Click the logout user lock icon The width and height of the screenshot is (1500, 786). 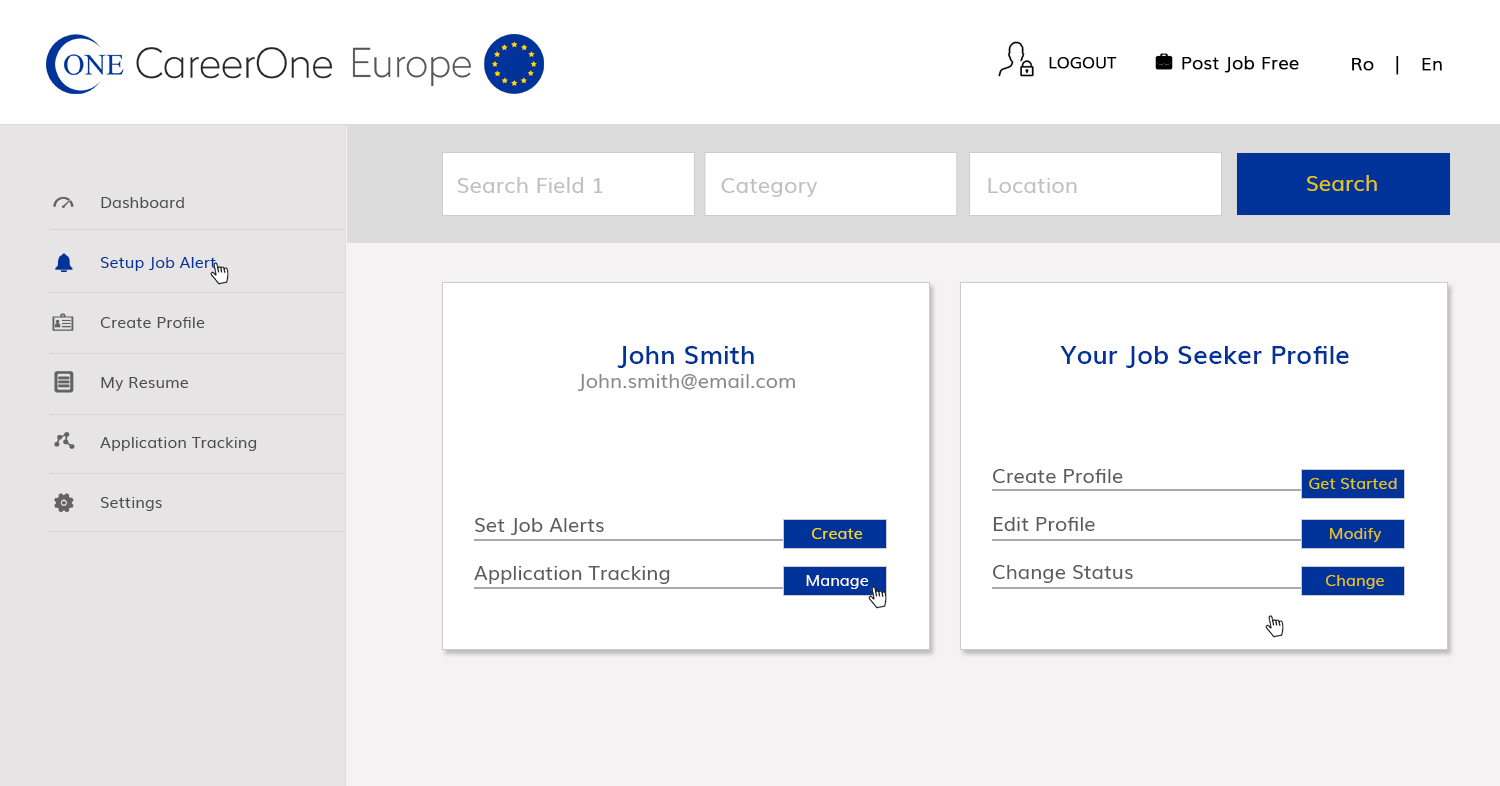coord(1016,61)
